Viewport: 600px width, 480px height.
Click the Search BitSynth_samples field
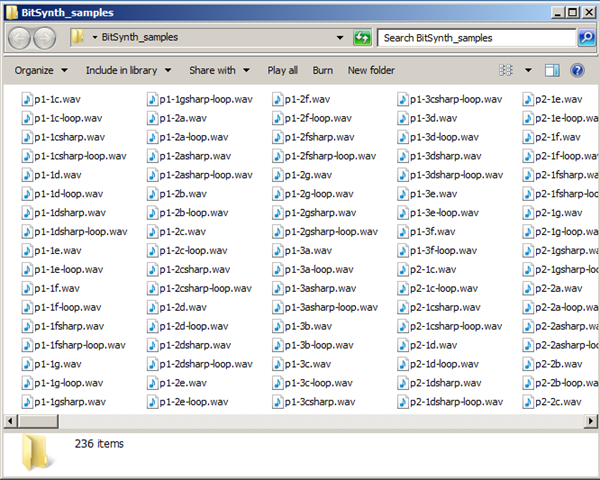(476, 38)
